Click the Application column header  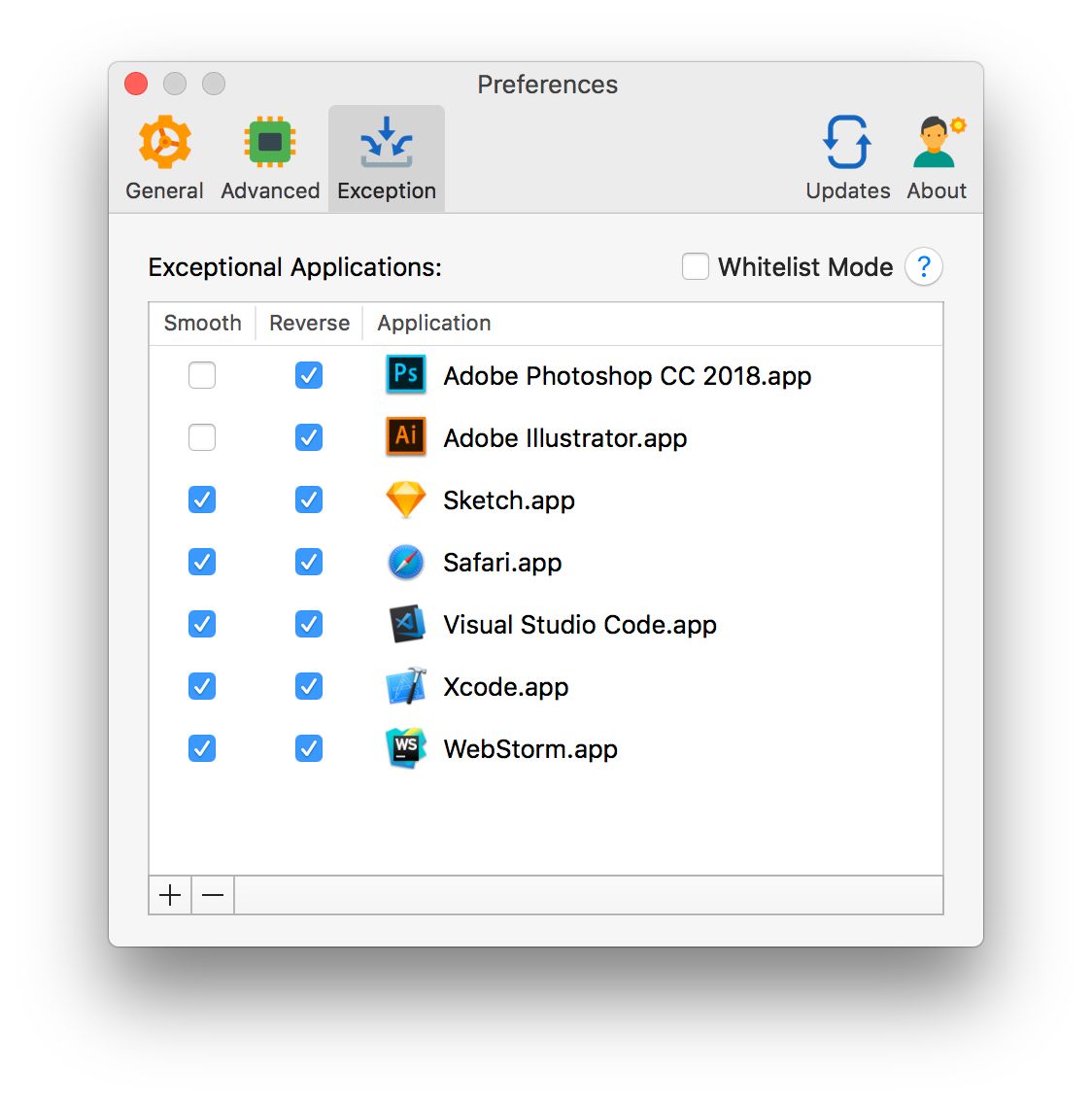pyautogui.click(x=433, y=323)
